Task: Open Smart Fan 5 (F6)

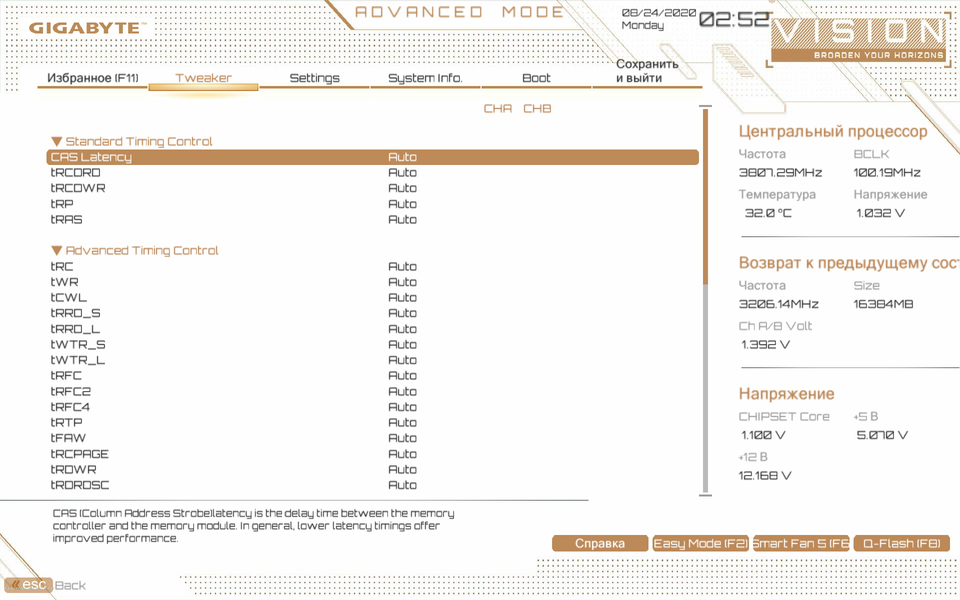Action: 801,544
